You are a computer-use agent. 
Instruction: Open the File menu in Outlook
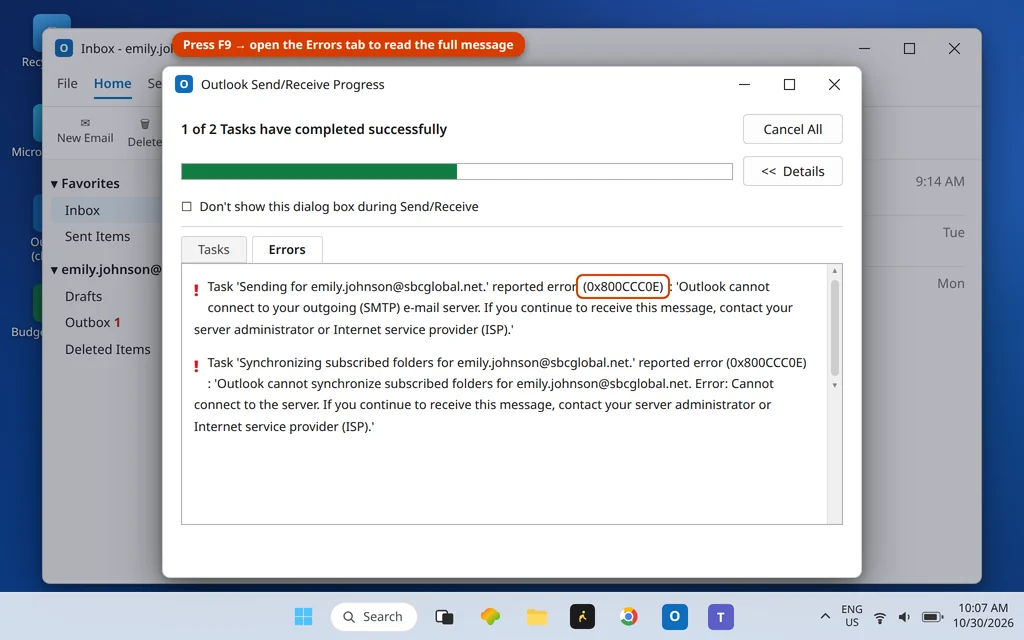67,84
